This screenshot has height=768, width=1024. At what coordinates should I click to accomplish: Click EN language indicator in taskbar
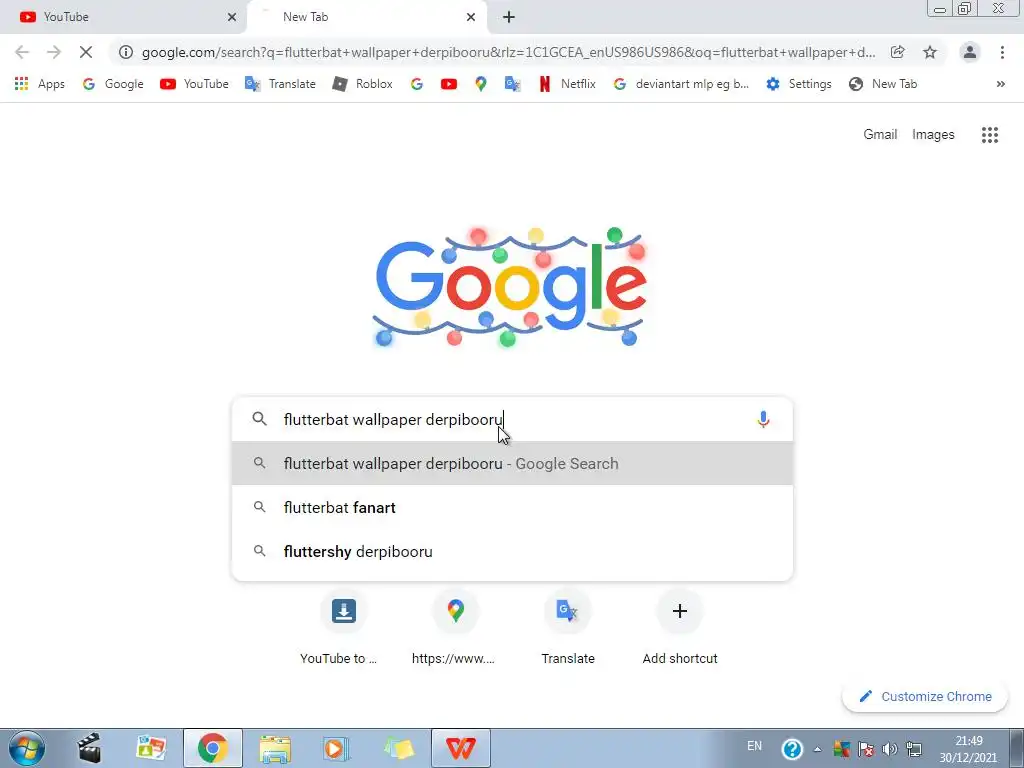click(x=754, y=746)
